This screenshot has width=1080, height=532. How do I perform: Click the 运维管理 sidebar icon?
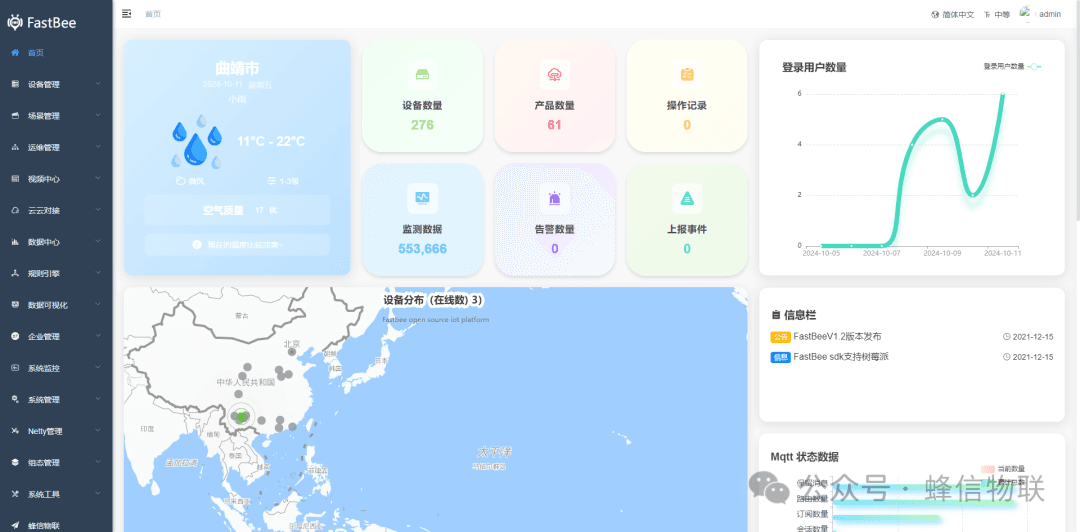tap(15, 147)
